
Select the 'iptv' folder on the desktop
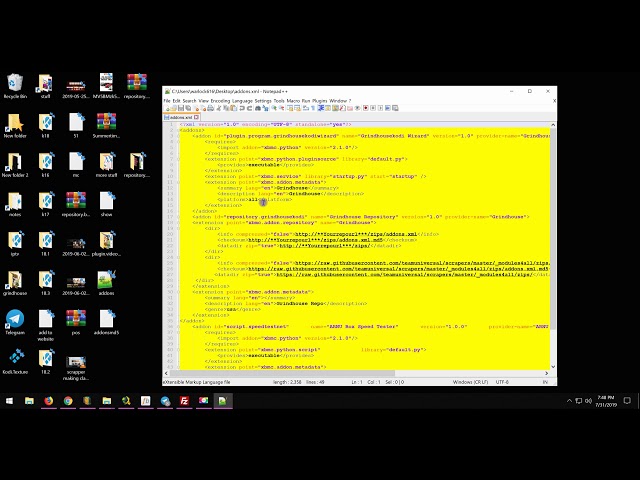click(15, 244)
